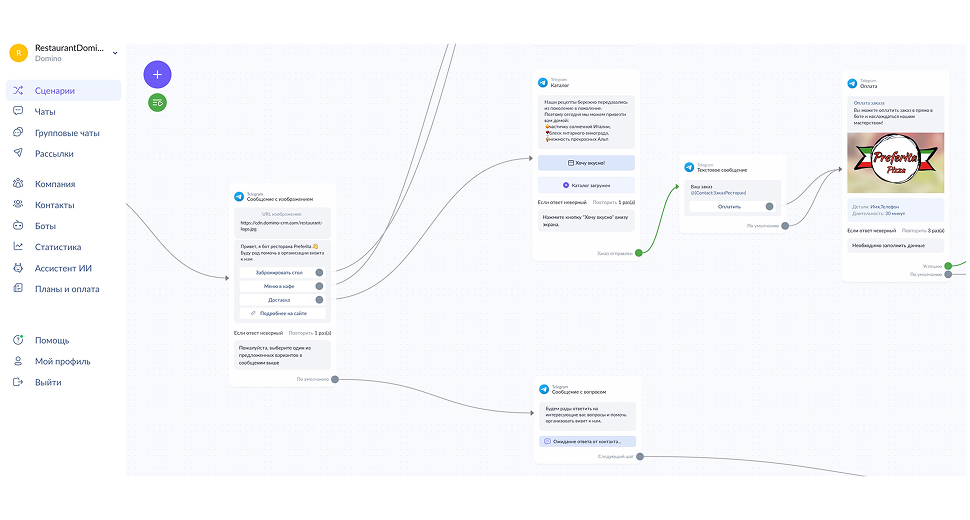This screenshot has width=970, height=520.
Task: Click the Доставка option connector dot
Action: coord(319,299)
